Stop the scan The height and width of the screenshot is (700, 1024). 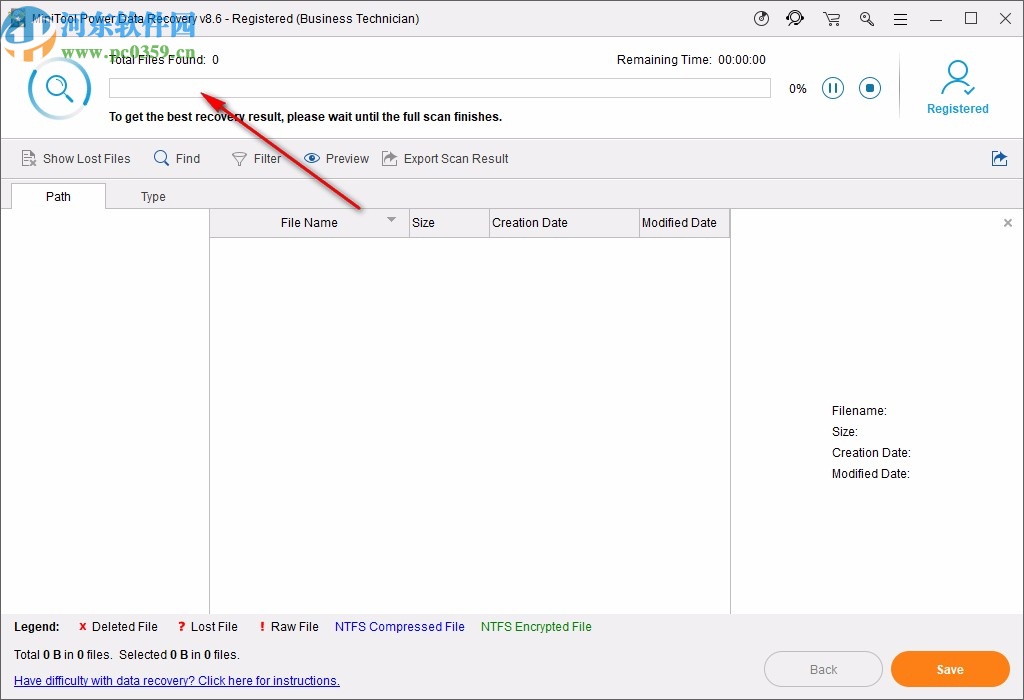tap(870, 88)
